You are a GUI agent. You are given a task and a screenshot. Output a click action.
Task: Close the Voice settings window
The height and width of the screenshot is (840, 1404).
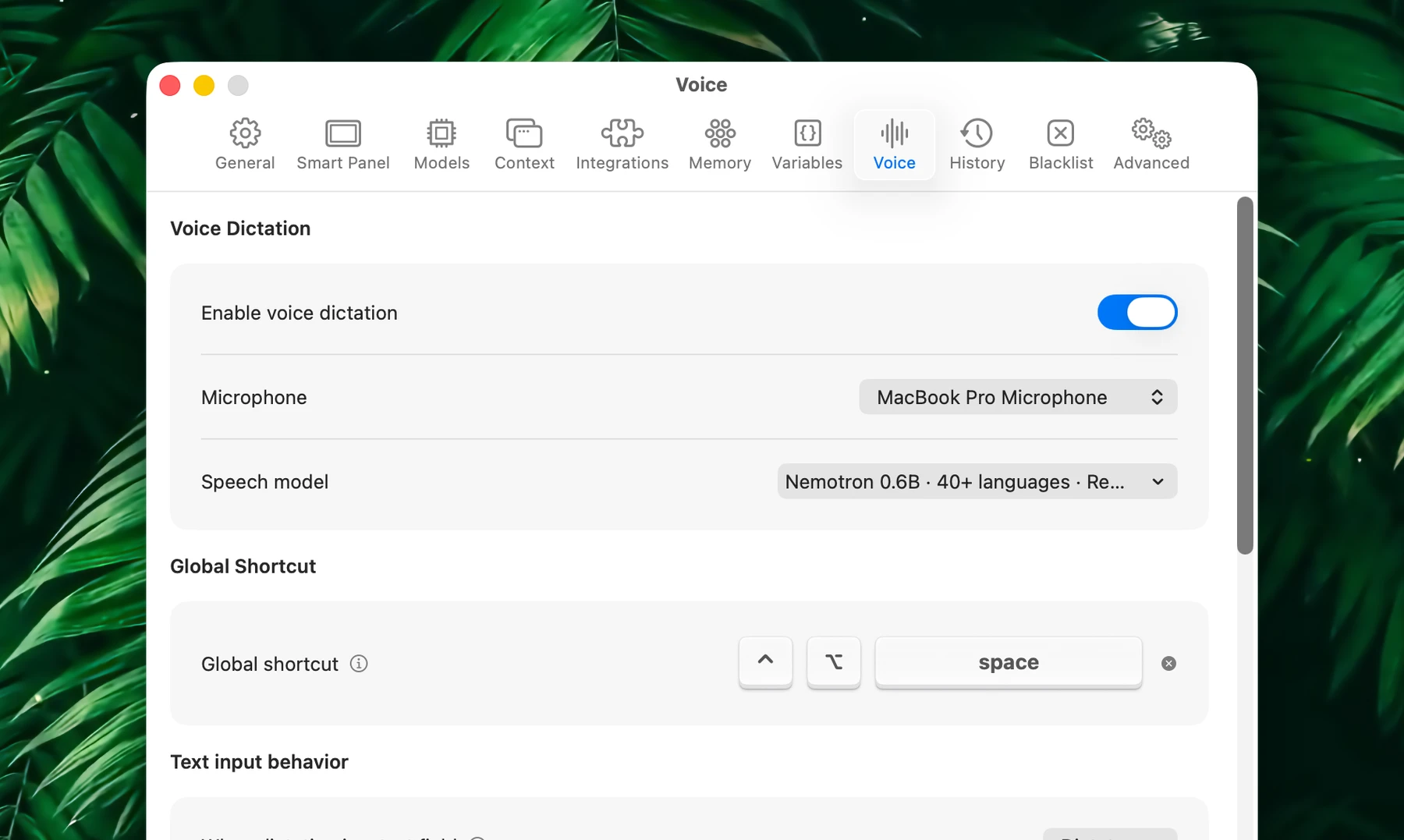click(170, 85)
